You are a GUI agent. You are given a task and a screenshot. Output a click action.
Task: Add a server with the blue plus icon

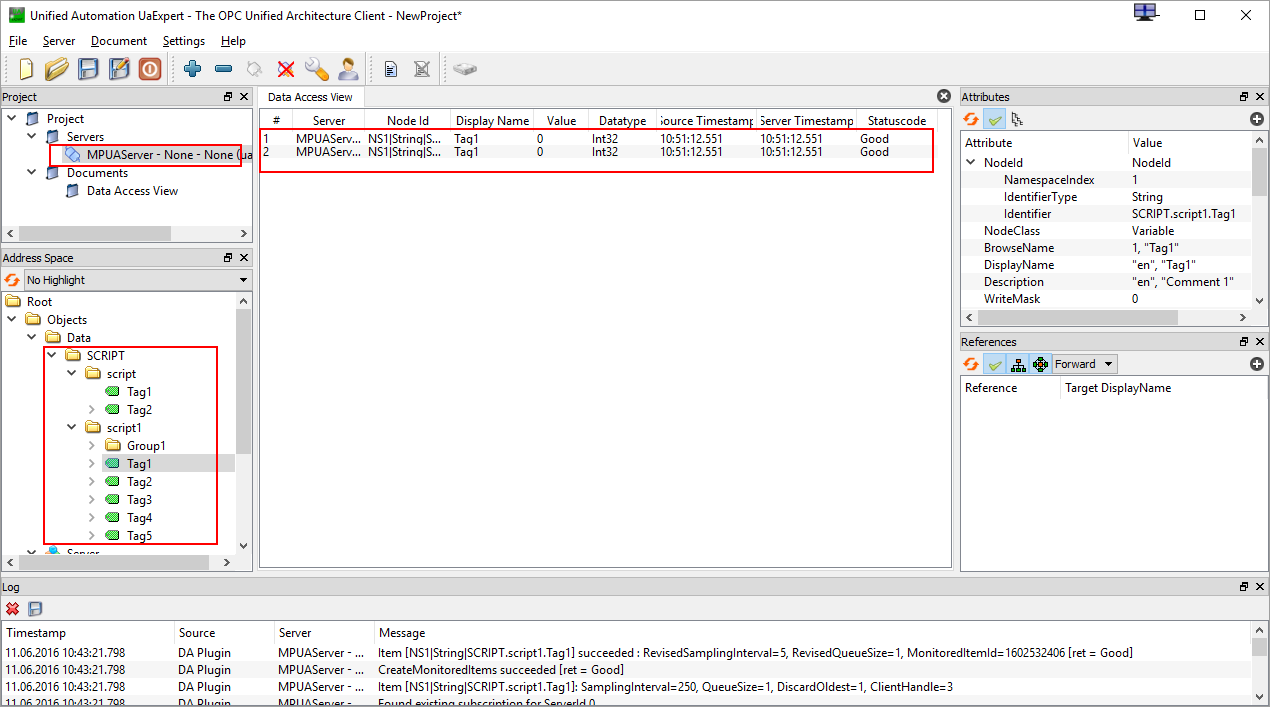[193, 69]
